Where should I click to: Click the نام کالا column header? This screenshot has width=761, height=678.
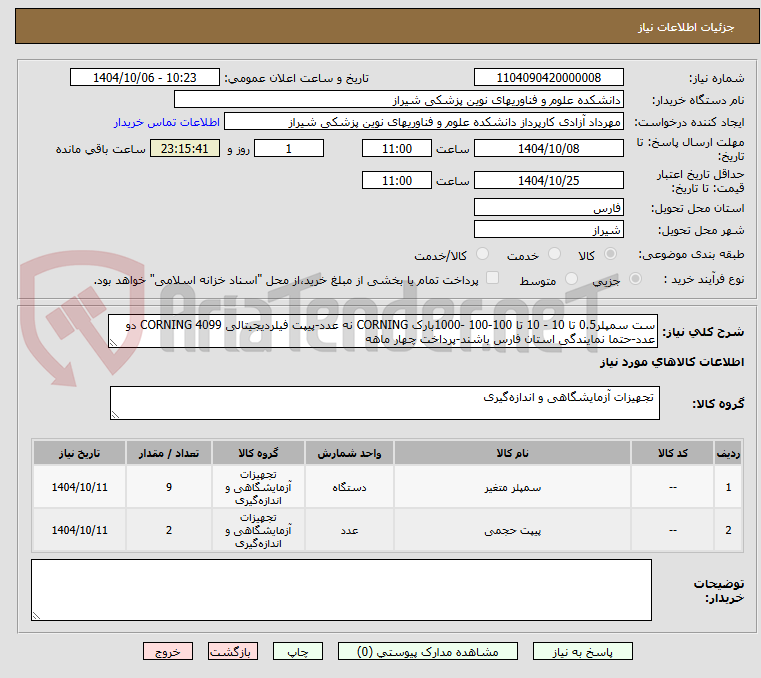coord(512,453)
